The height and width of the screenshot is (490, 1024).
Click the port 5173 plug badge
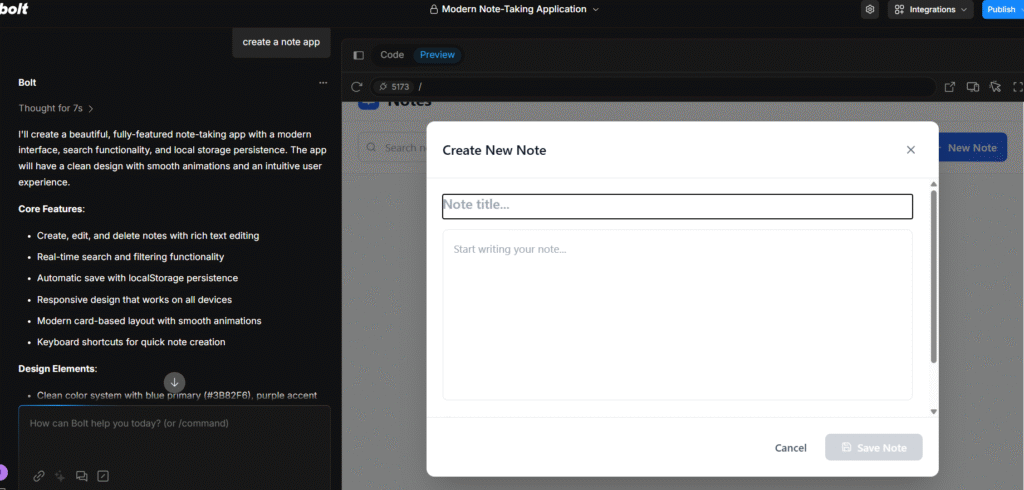pyautogui.click(x=393, y=87)
